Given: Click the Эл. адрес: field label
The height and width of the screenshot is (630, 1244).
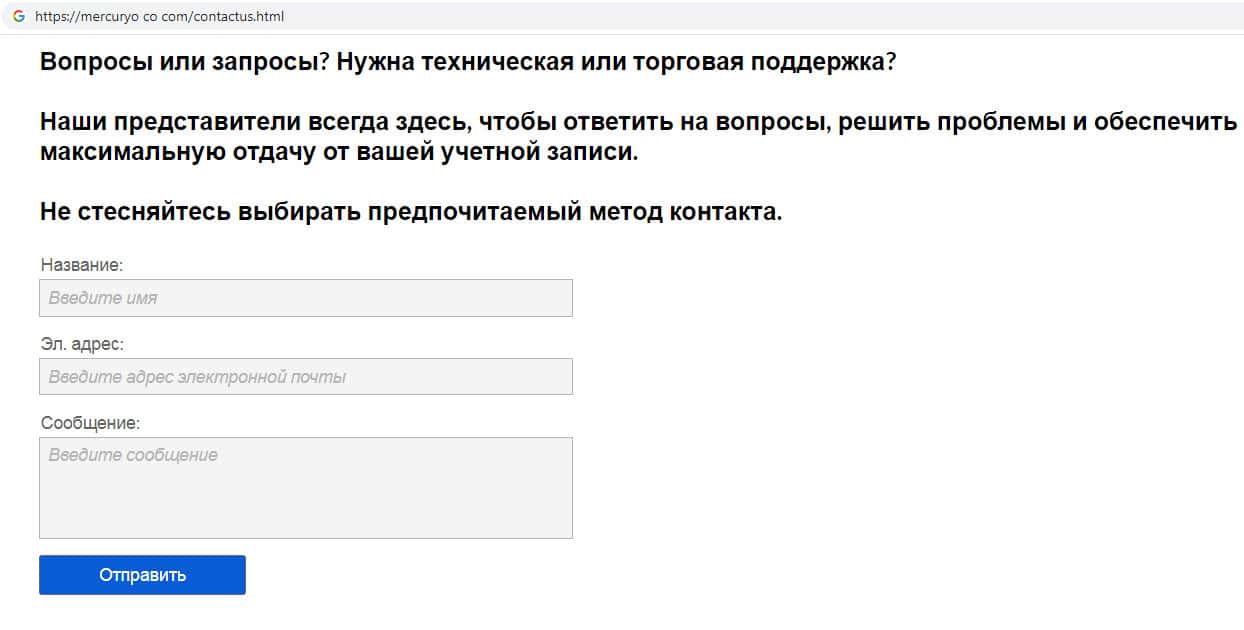Looking at the screenshot, I should pyautogui.click(x=82, y=344).
